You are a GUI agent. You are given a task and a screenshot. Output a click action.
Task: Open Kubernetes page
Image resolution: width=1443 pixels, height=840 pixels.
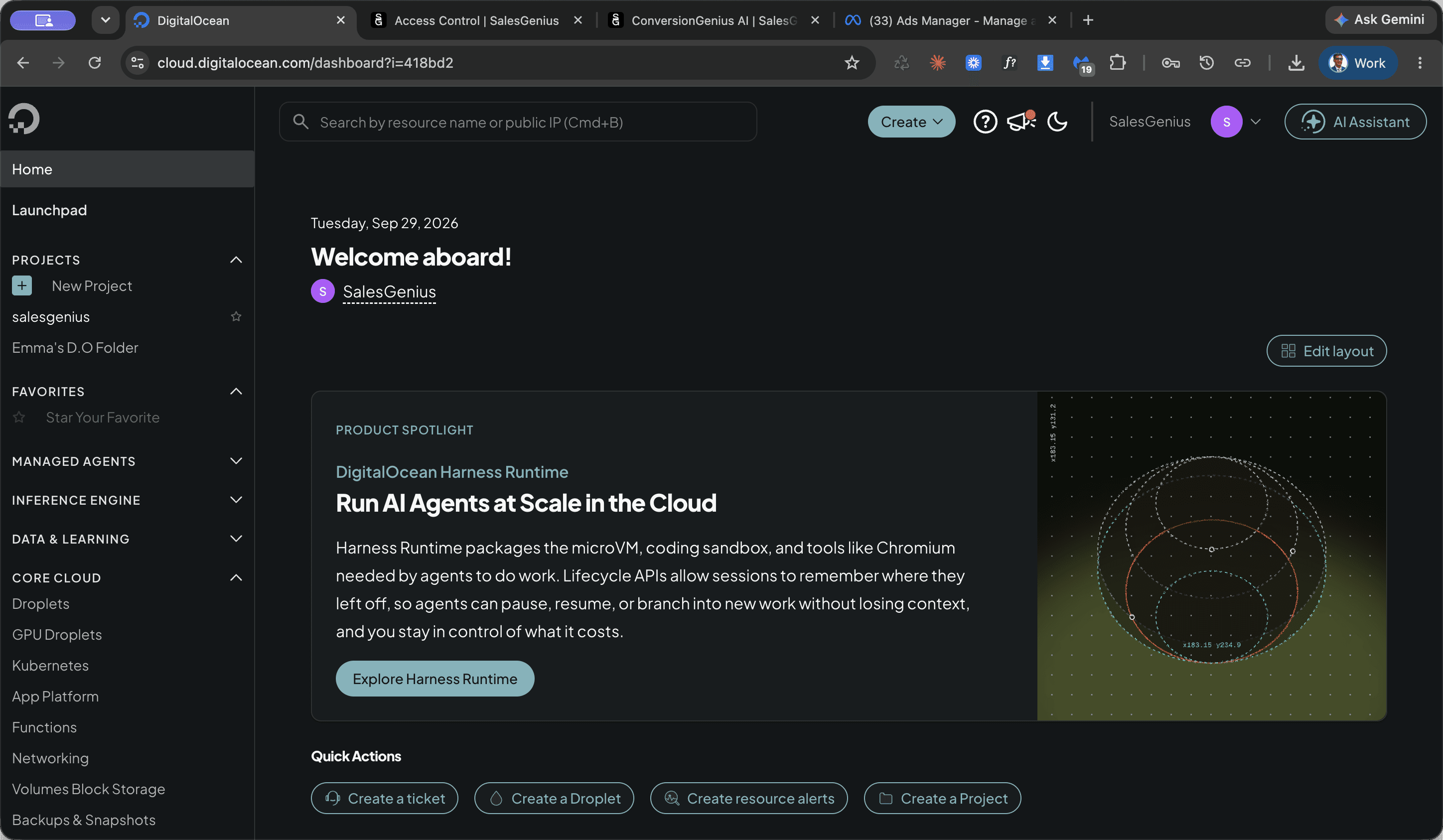coord(50,665)
